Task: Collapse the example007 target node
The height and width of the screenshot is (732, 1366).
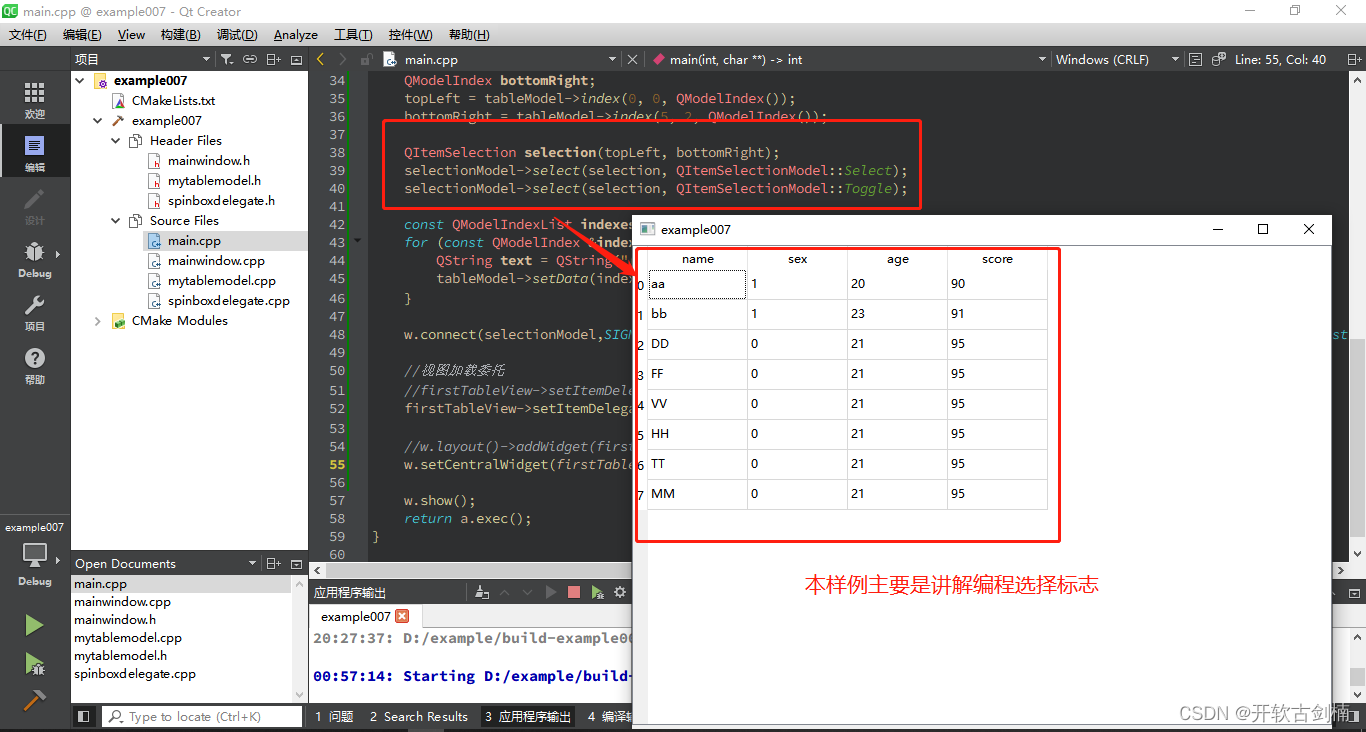Action: (x=98, y=121)
